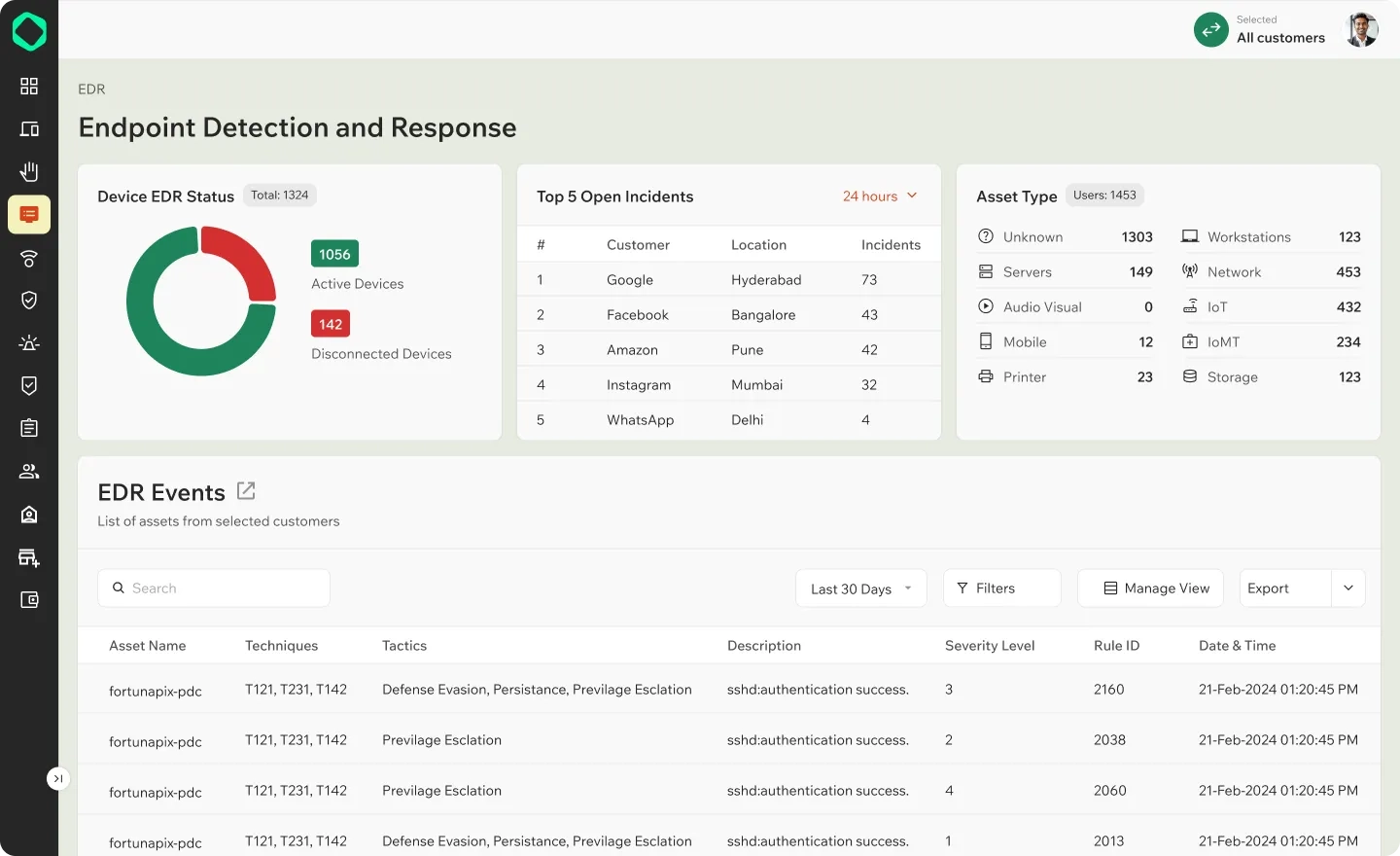Click the shield checkmark icon in sidebar
The height and width of the screenshot is (856, 1400).
(29, 300)
